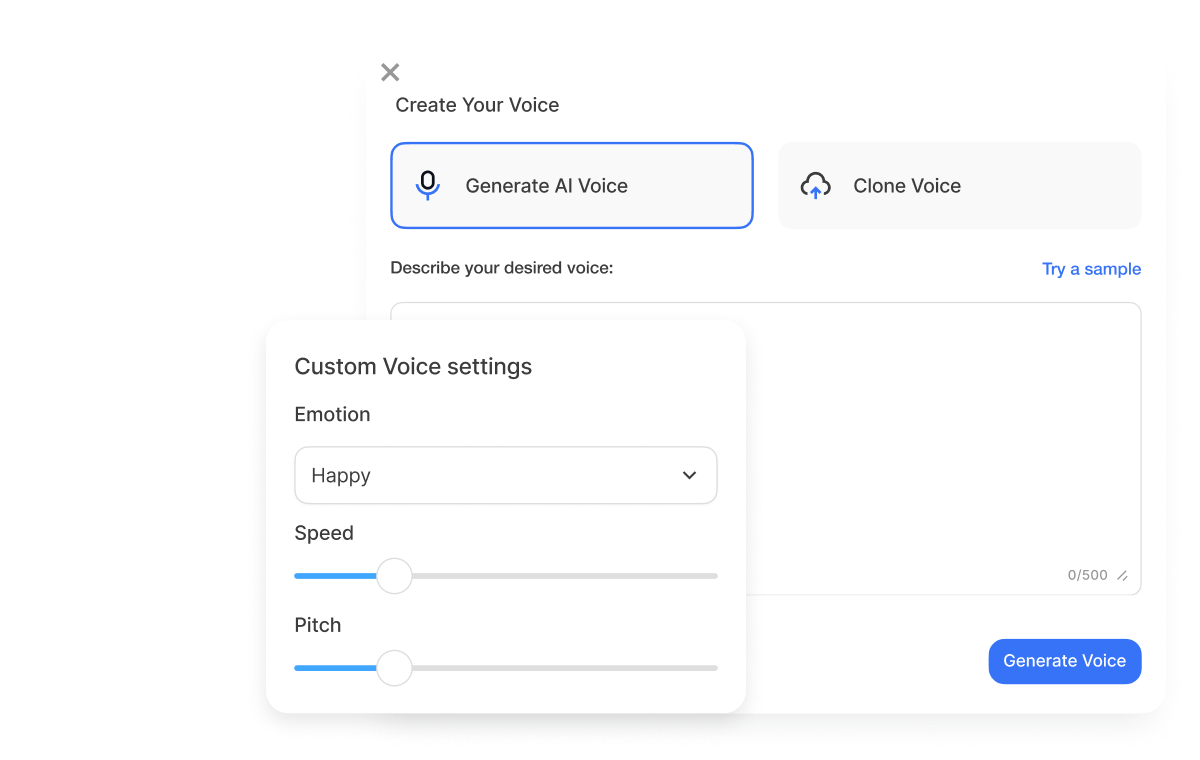Click the Emotion label
This screenshot has height=760, width=1200.
pyautogui.click(x=332, y=414)
